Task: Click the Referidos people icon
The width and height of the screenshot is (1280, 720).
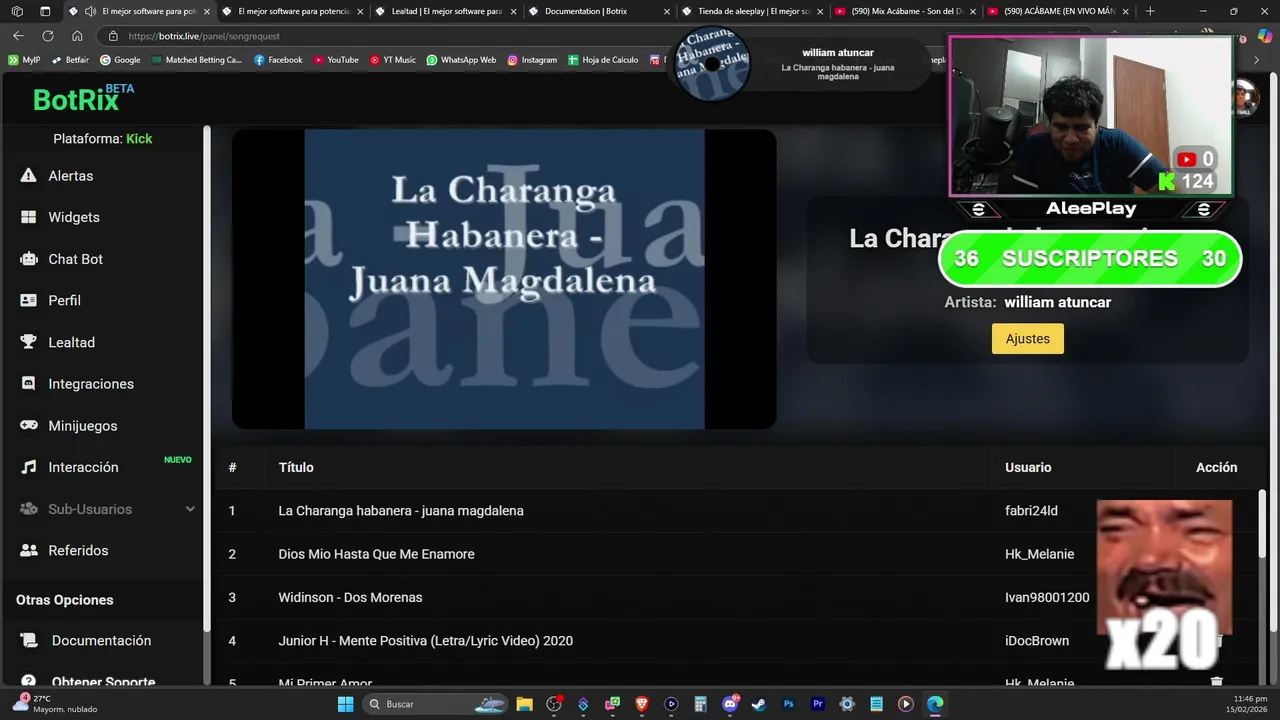Action: [x=29, y=550]
